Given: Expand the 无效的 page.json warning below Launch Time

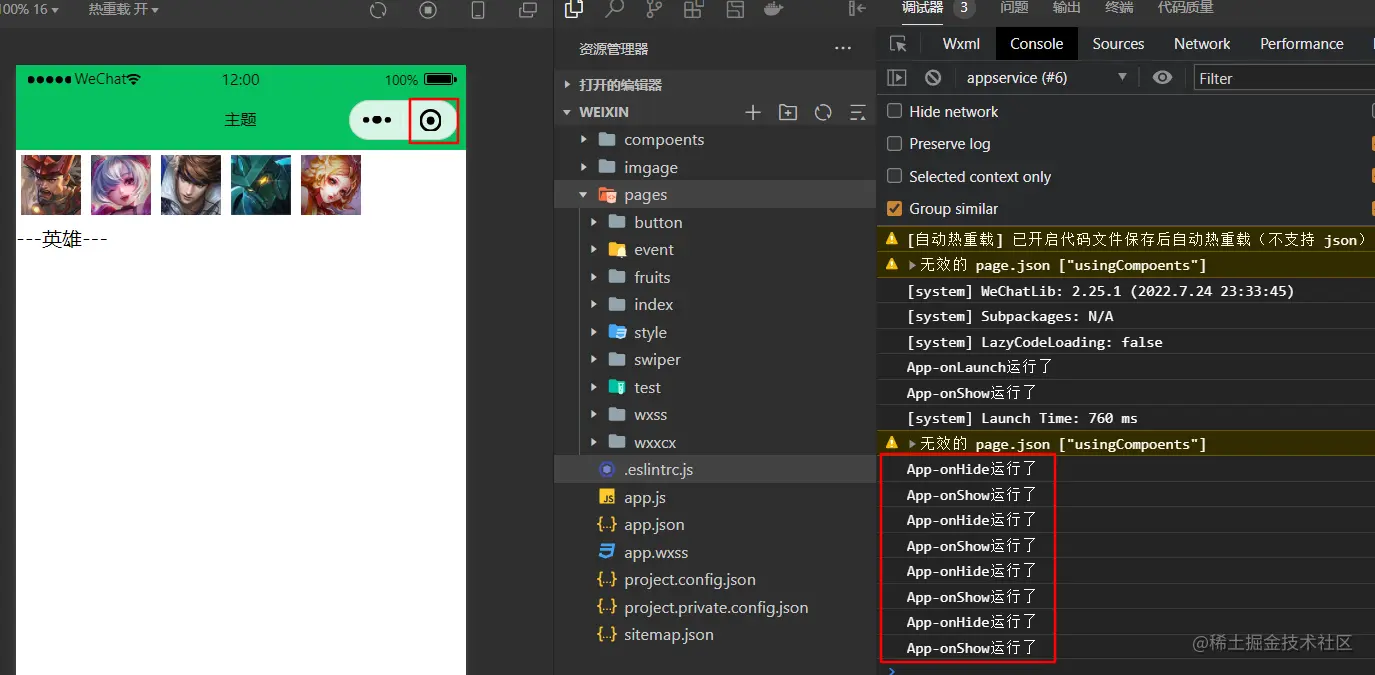Looking at the screenshot, I should pyautogui.click(x=913, y=444).
